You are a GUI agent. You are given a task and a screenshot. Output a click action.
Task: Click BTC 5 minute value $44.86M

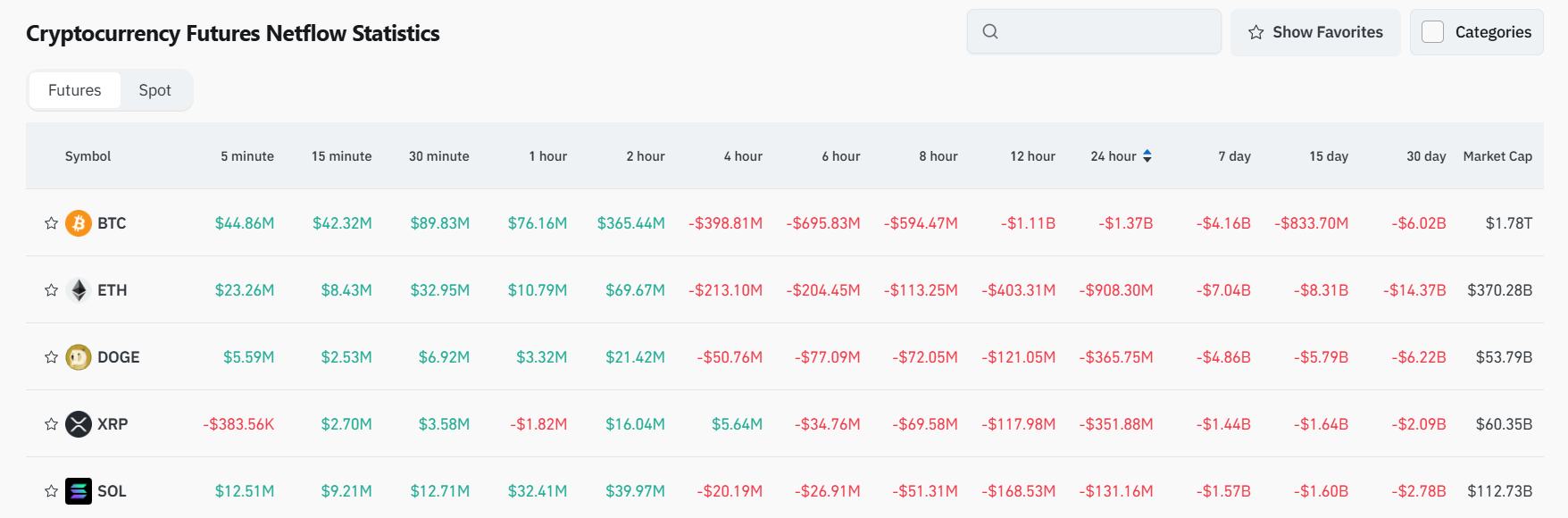245,223
